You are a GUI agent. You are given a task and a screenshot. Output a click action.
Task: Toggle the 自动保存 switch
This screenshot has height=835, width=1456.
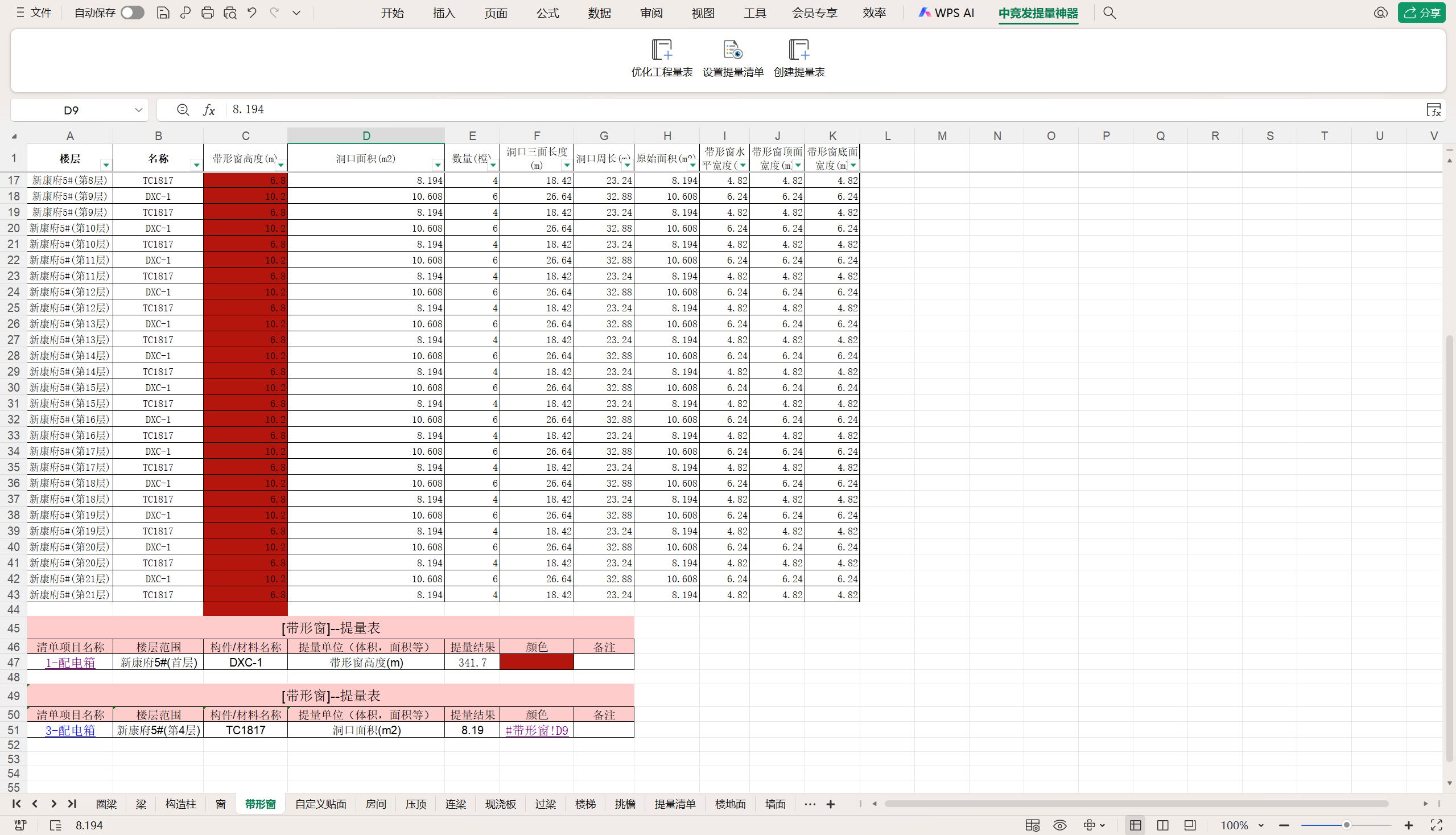132,13
